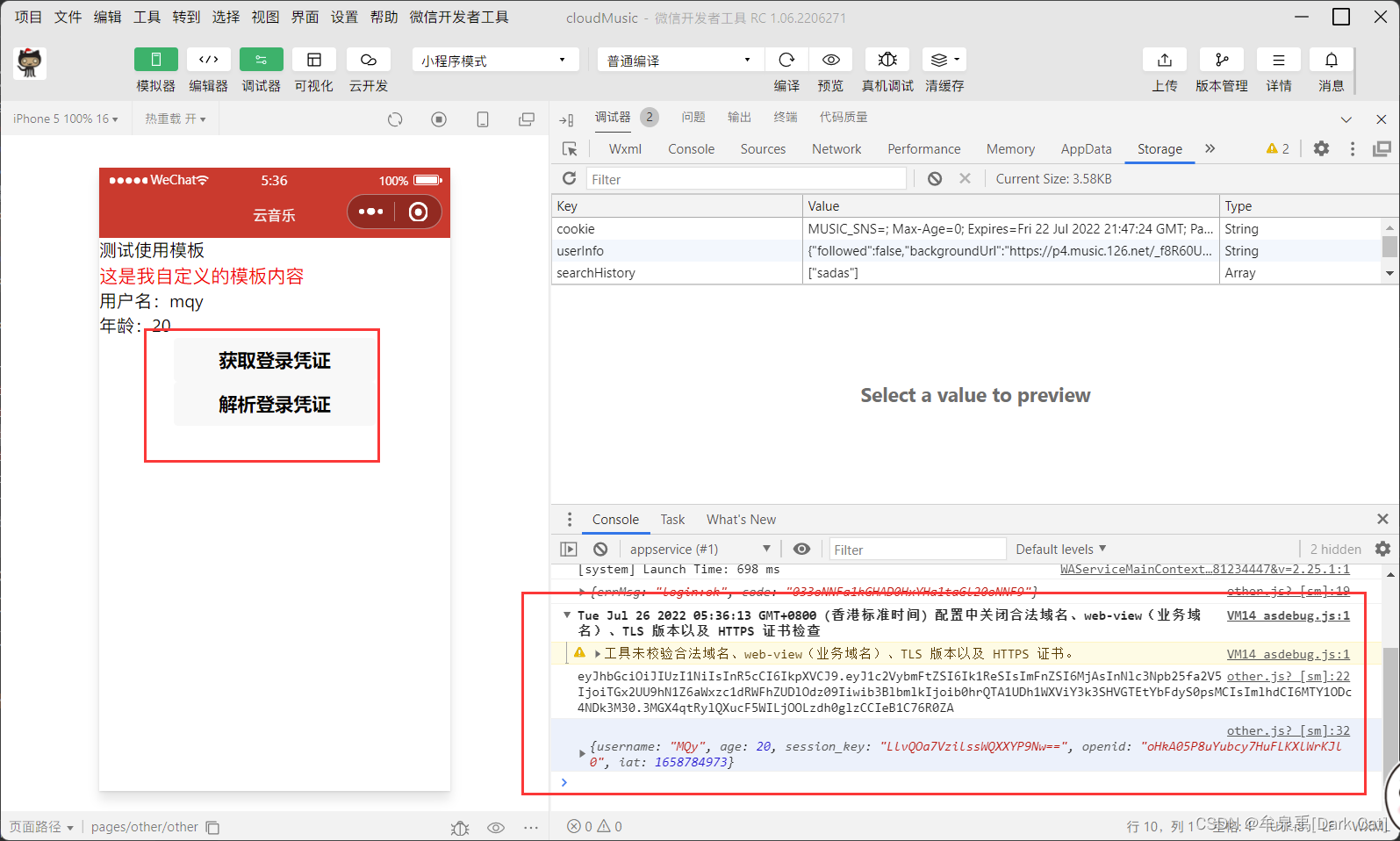This screenshot has height=841, width=1400.
Task: Open the hot reload dropdown
Action: click(x=176, y=119)
